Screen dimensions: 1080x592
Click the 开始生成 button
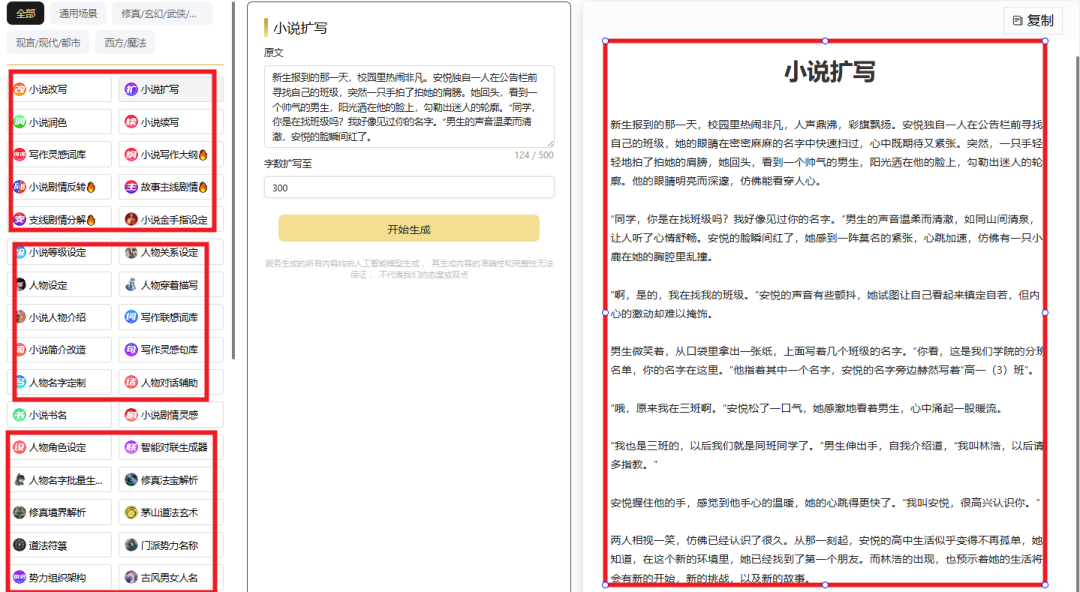coord(408,227)
